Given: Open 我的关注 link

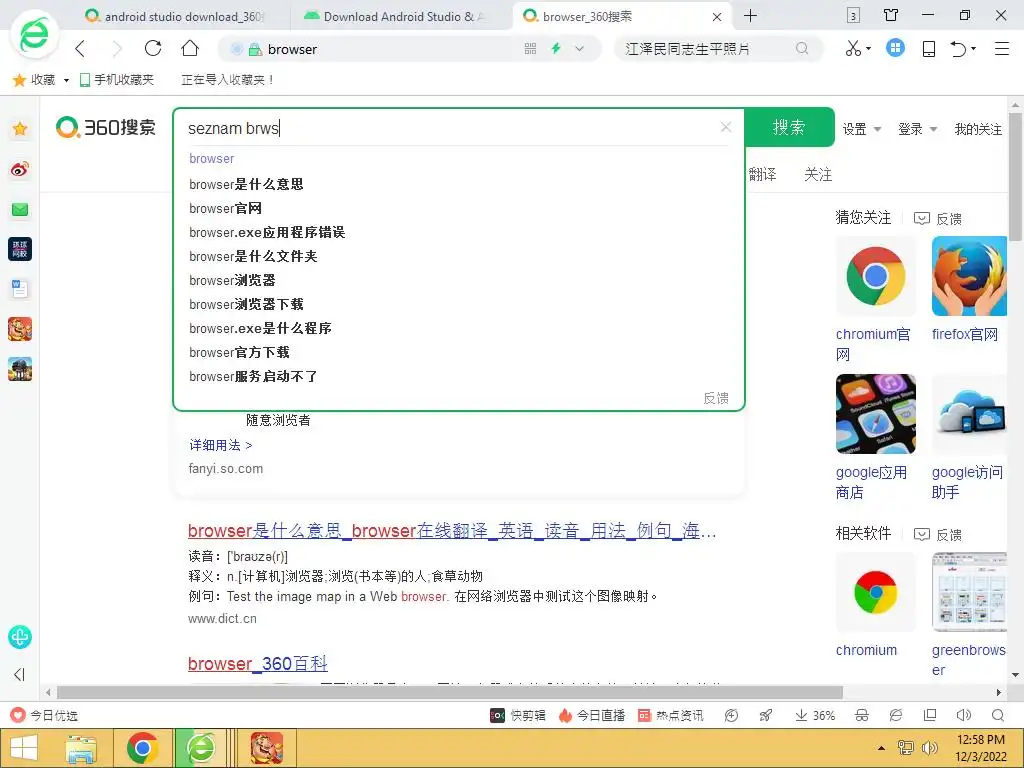Looking at the screenshot, I should [x=978, y=129].
